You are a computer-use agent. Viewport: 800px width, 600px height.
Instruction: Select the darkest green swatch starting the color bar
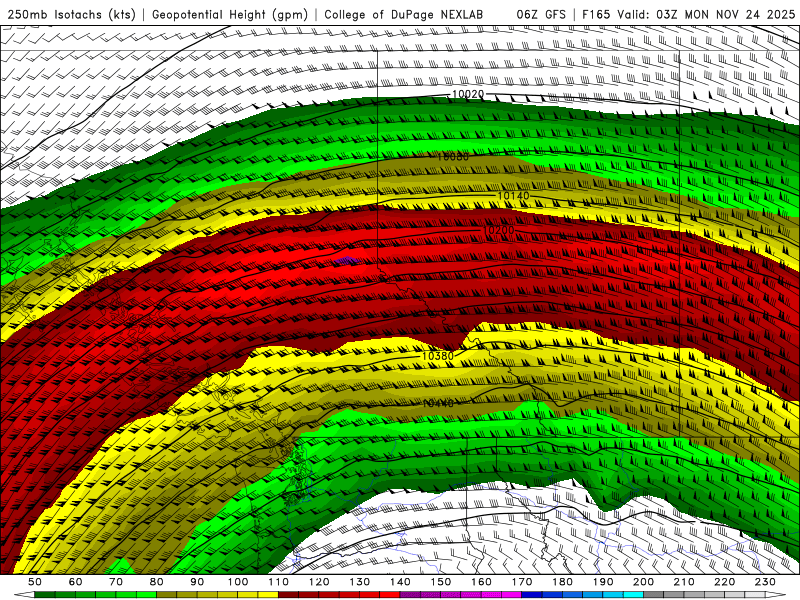[45, 595]
